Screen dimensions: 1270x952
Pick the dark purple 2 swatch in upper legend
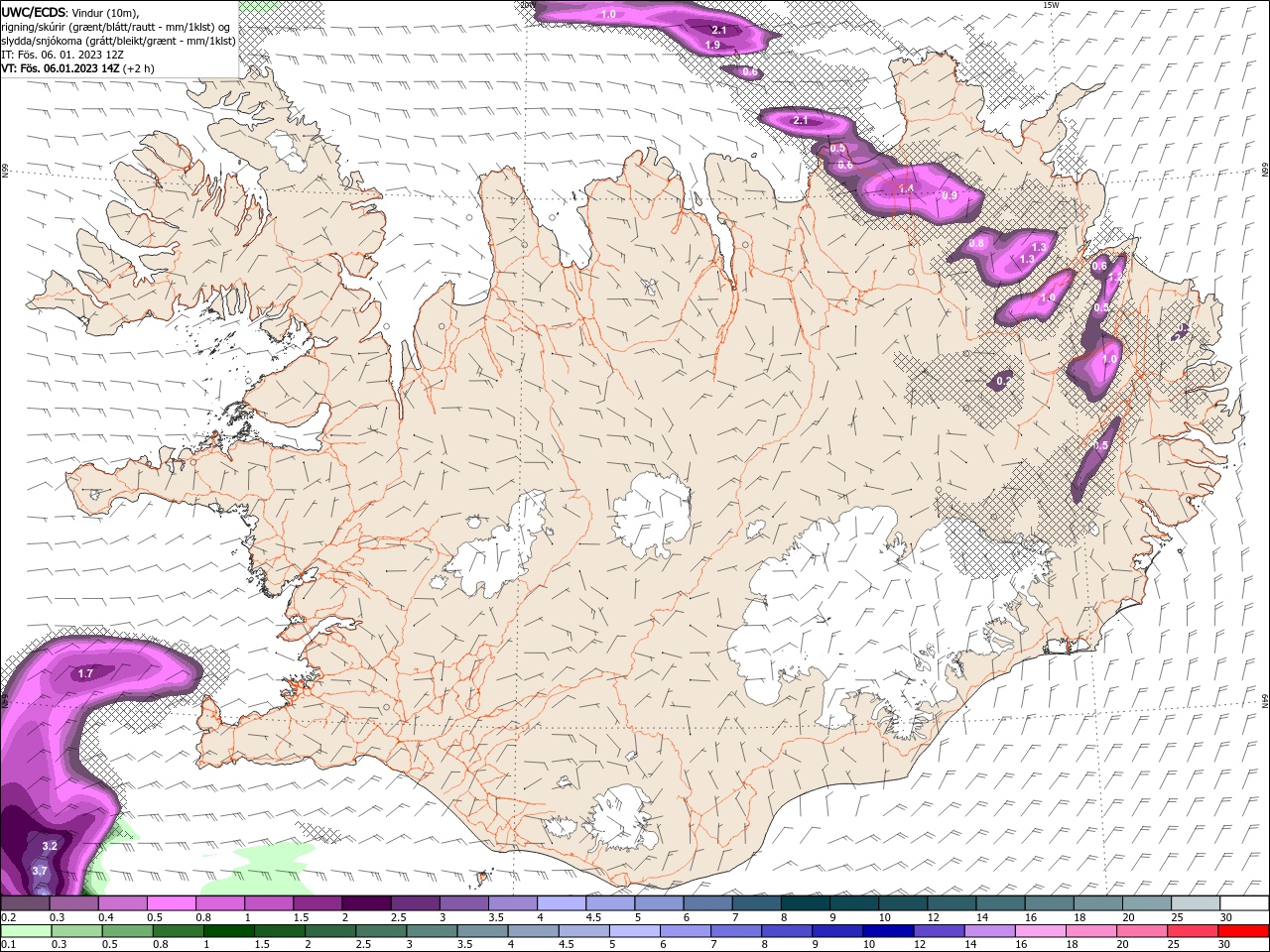coord(366,903)
